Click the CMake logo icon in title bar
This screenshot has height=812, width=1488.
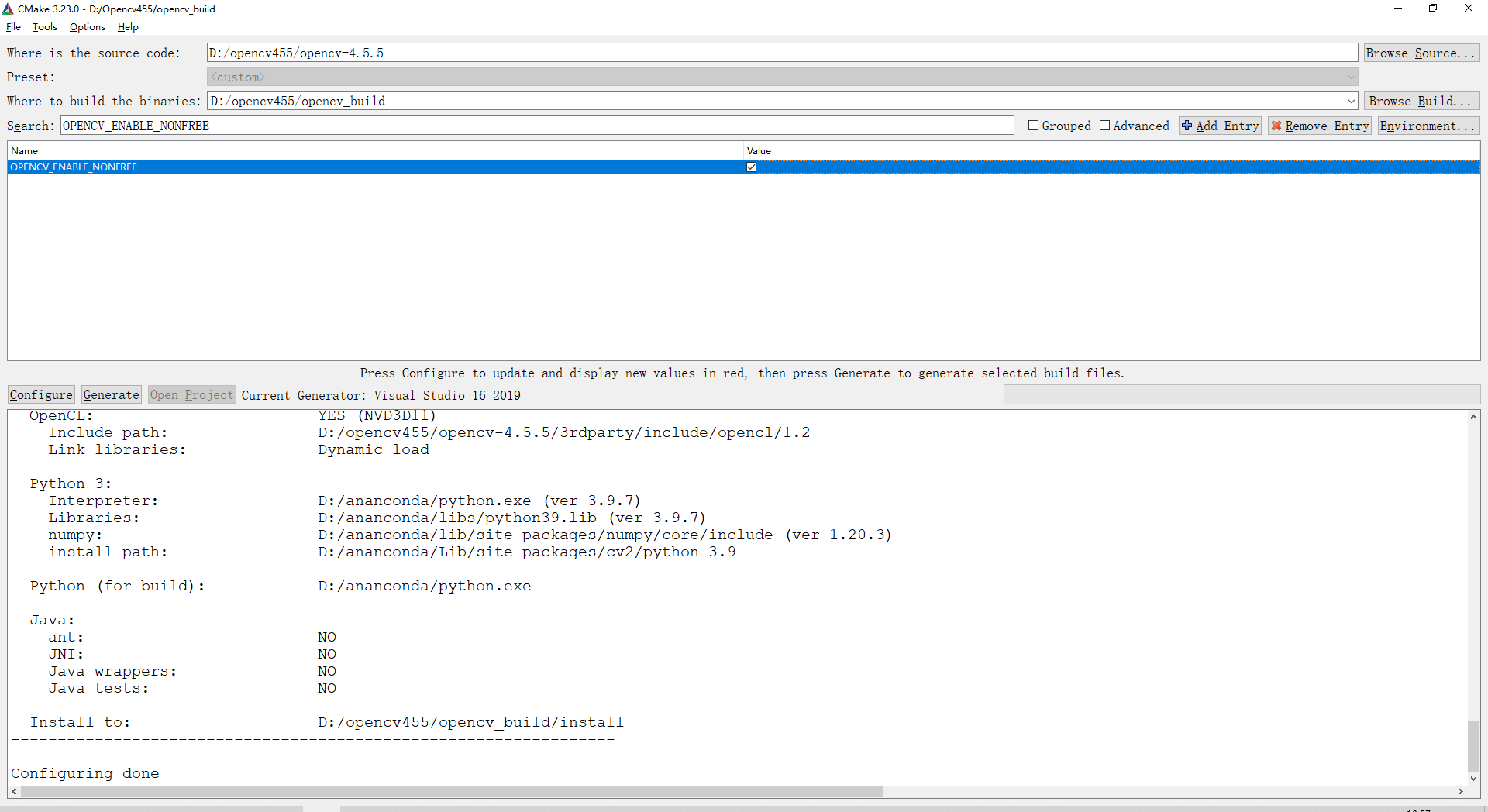pos(8,9)
